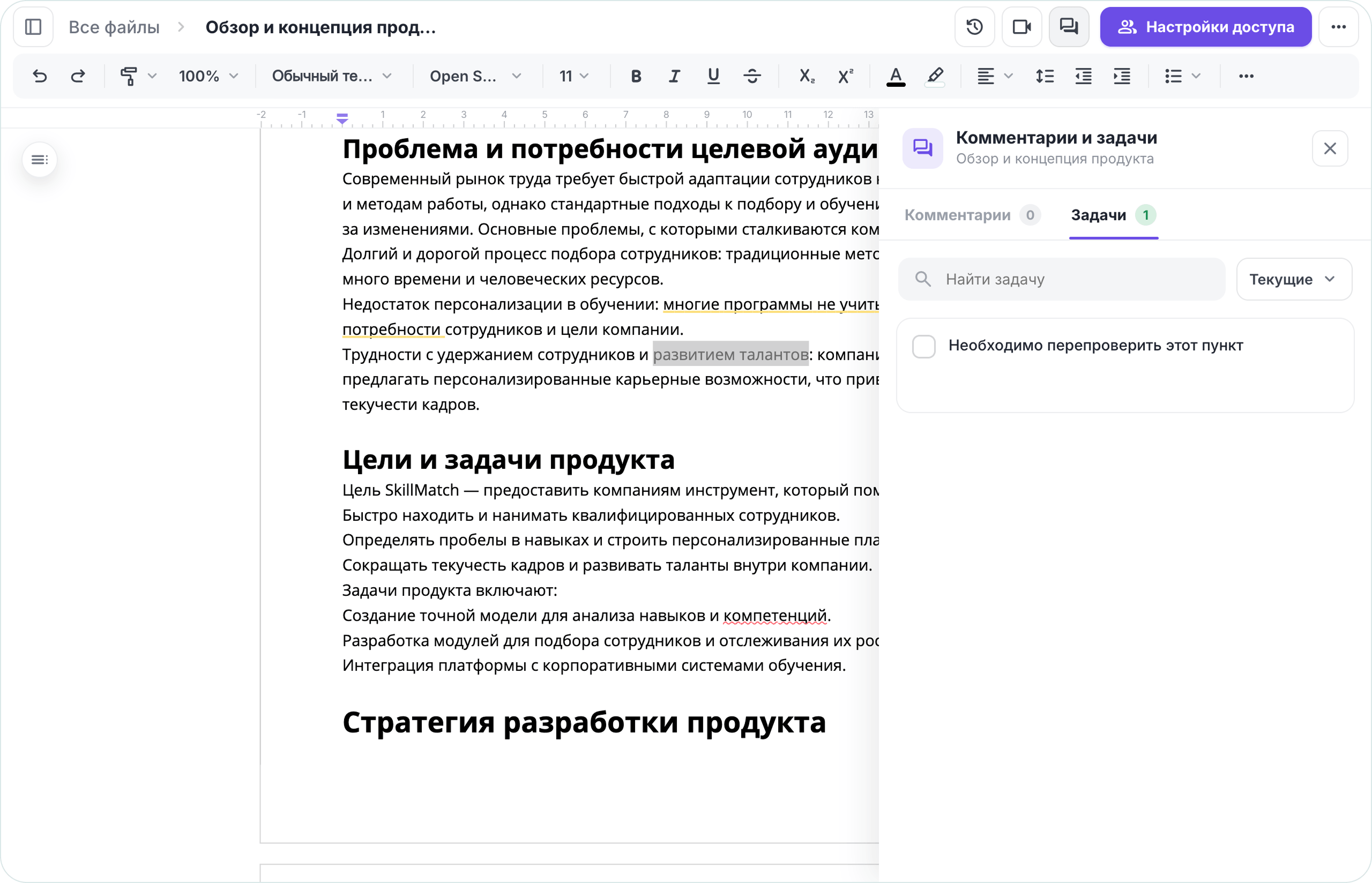
Task: Click purple comments panel header icon
Action: [x=922, y=148]
